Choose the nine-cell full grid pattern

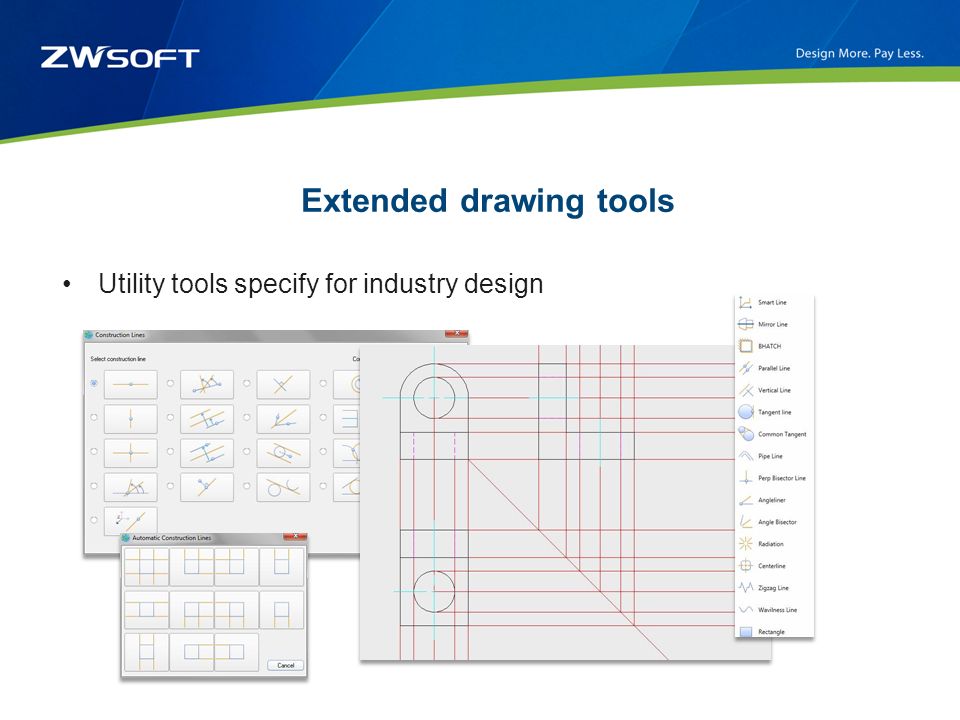tap(146, 567)
